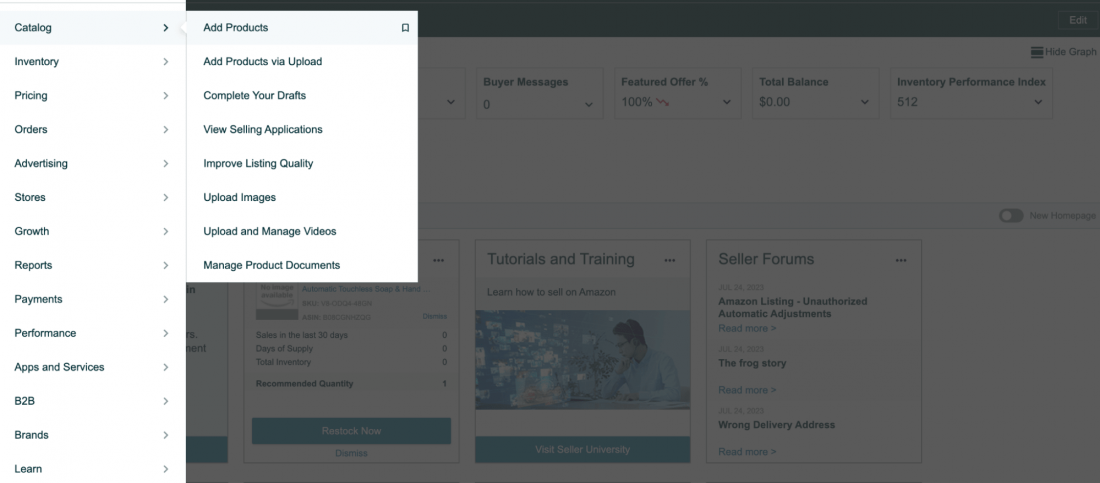Expand the Payments submenu chevron
The width and height of the screenshot is (1100, 483).
click(166, 299)
